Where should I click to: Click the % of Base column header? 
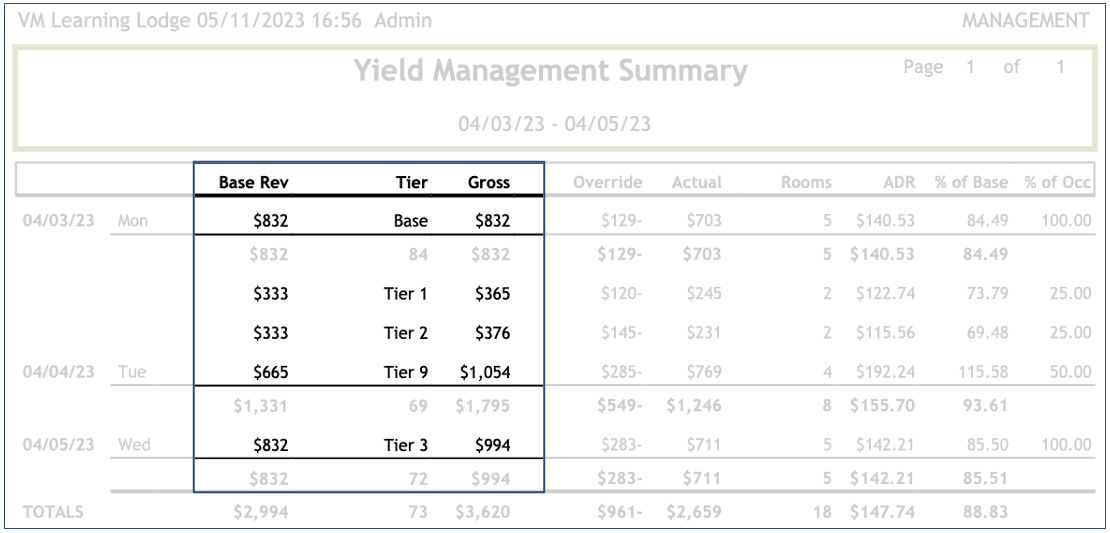pos(971,183)
